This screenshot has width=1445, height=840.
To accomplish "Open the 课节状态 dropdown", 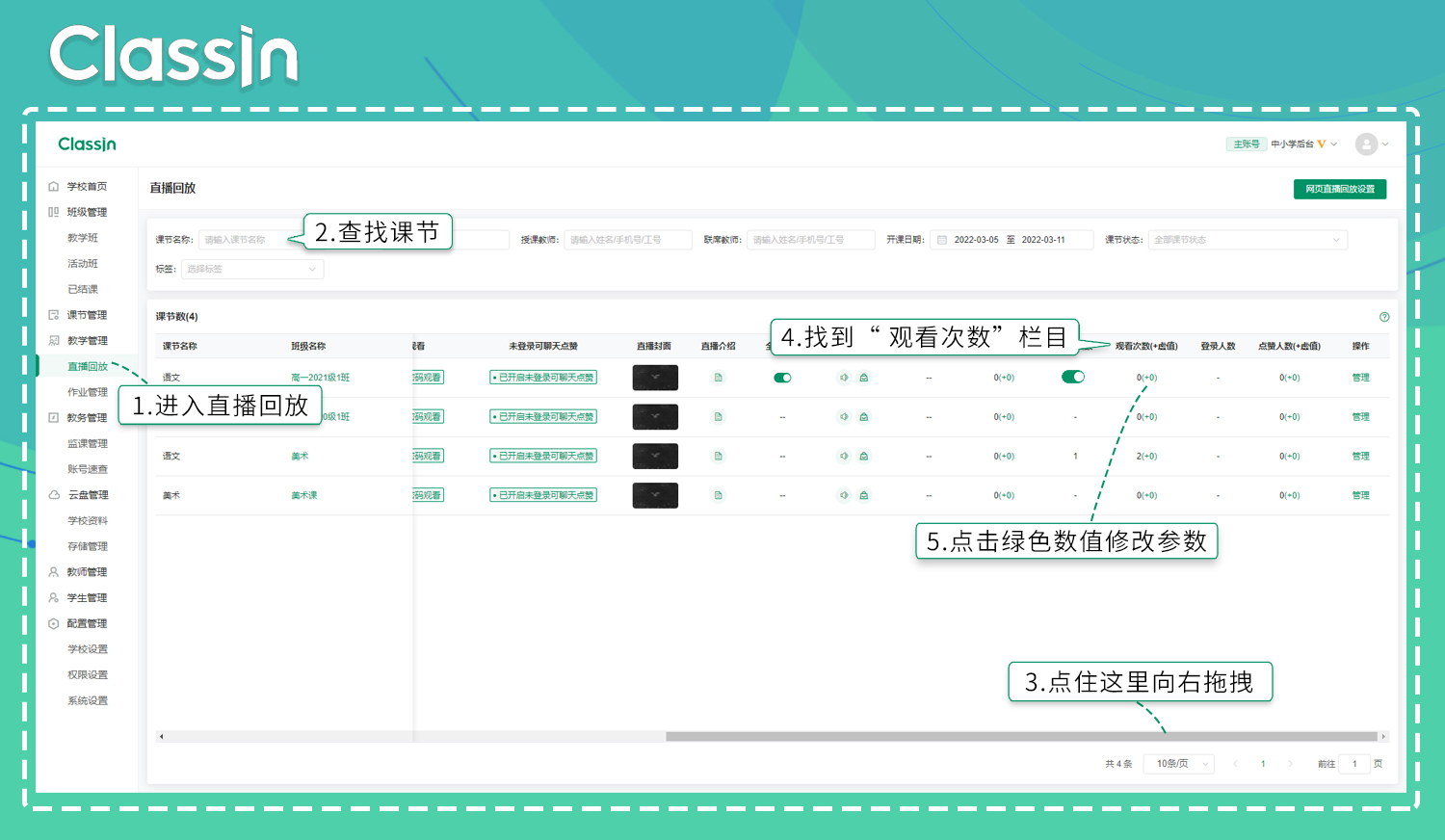I will pos(1248,240).
